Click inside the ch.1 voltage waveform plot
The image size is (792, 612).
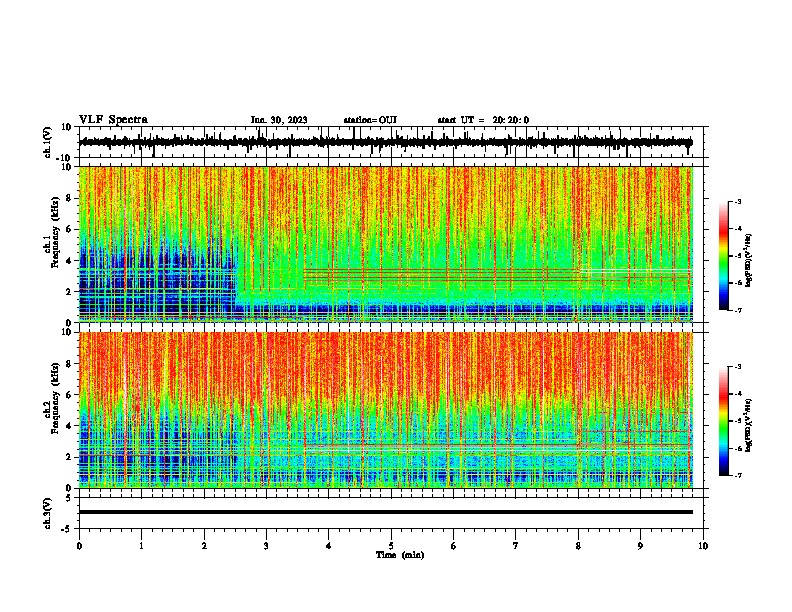[x=390, y=142]
